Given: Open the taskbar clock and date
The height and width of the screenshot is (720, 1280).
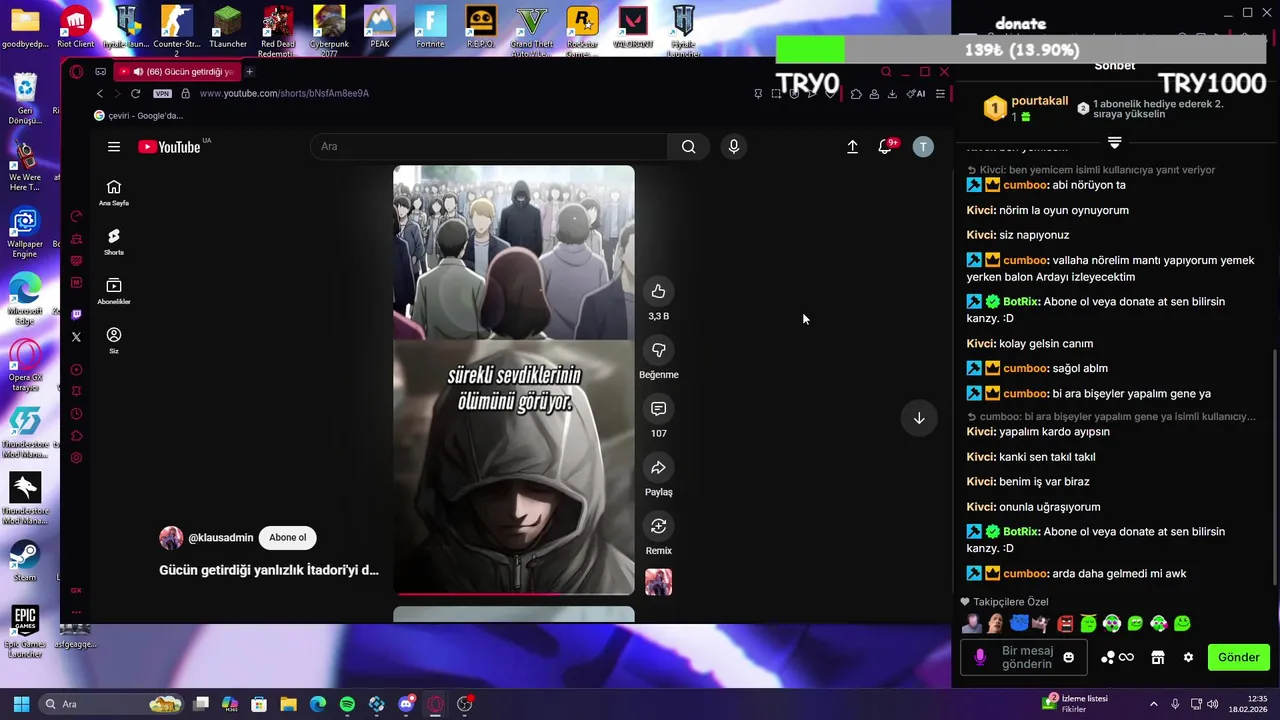Looking at the screenshot, I should tap(1246, 703).
